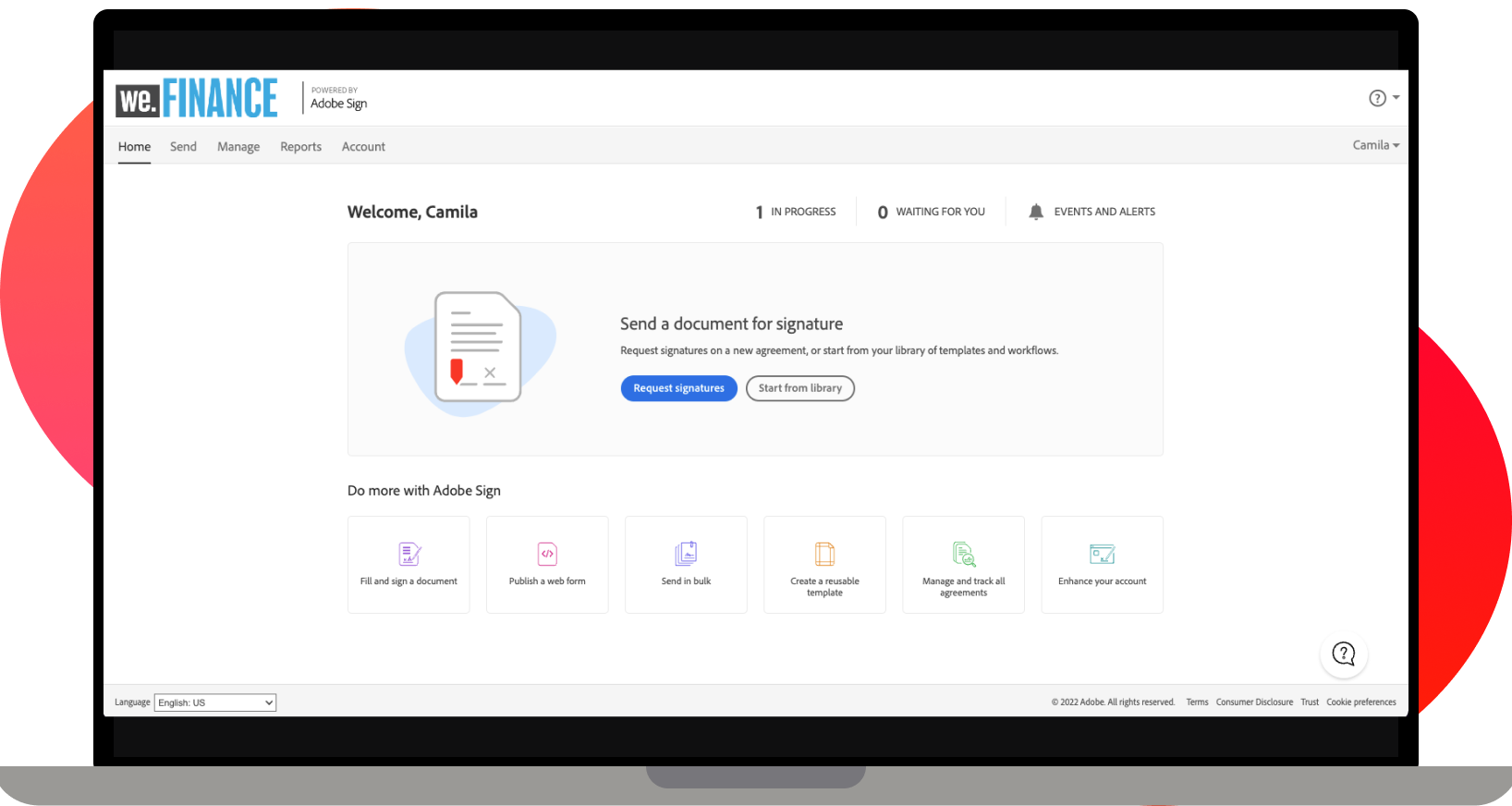This screenshot has height=806, width=1512.
Task: Expand the Camila user menu
Action: tap(1376, 145)
